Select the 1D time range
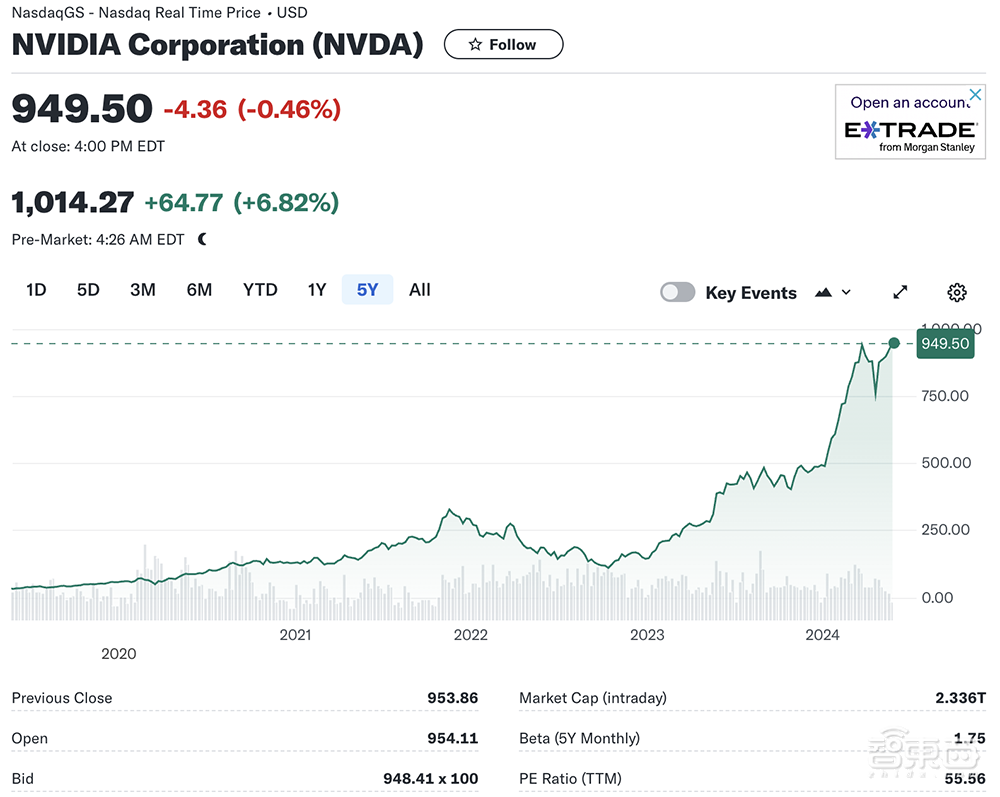 36,290
